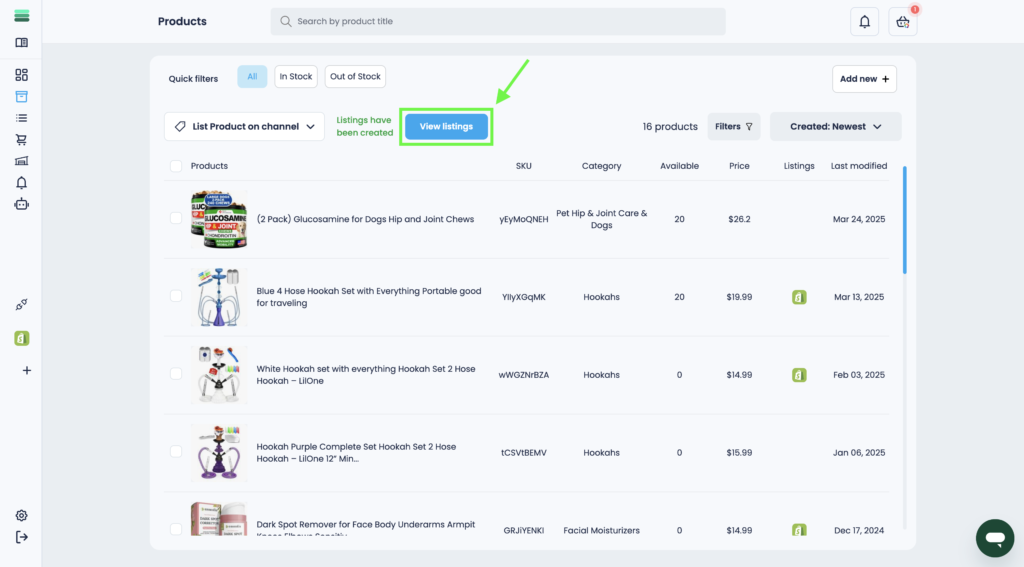Select the In Stock quick filter
This screenshot has height=567, width=1024.
pyautogui.click(x=296, y=77)
